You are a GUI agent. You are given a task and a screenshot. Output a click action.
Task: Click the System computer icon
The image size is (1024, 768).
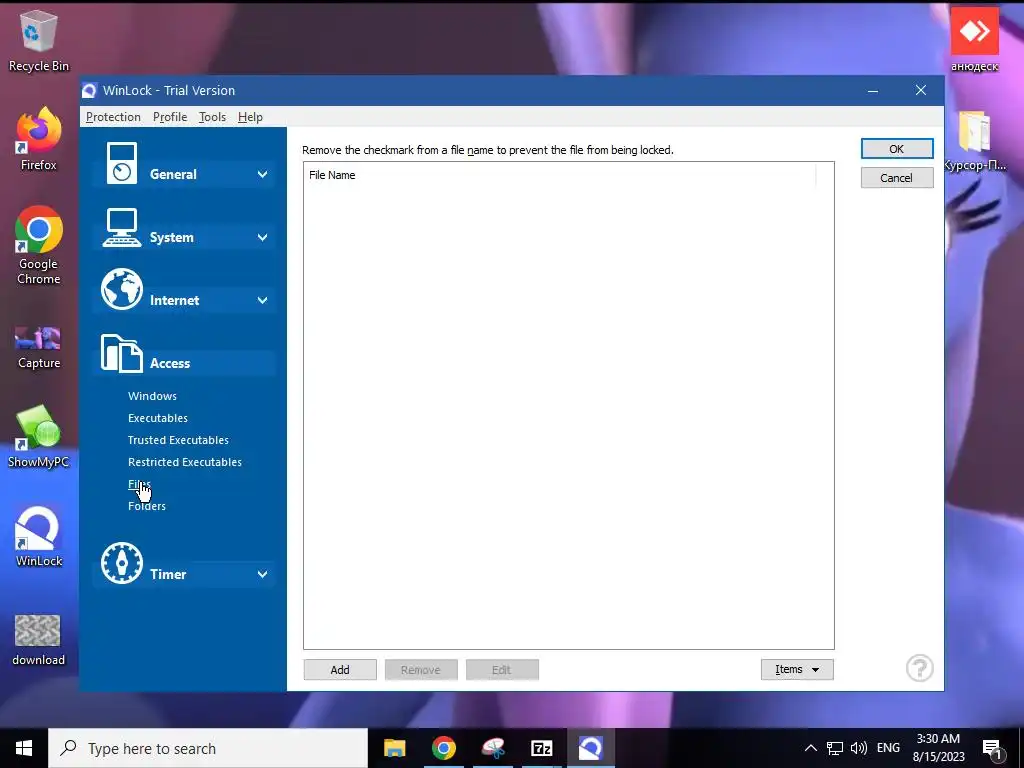tap(121, 228)
